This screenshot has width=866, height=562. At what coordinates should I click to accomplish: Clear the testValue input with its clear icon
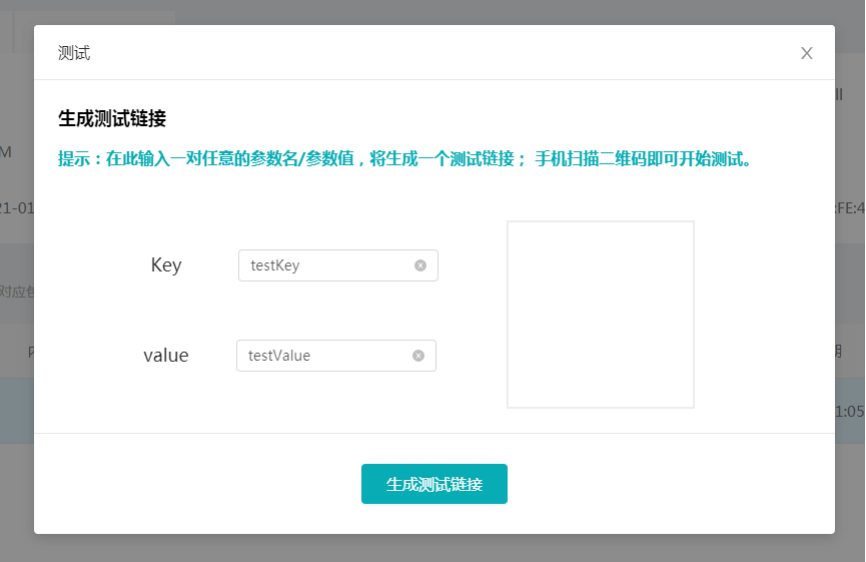point(419,356)
